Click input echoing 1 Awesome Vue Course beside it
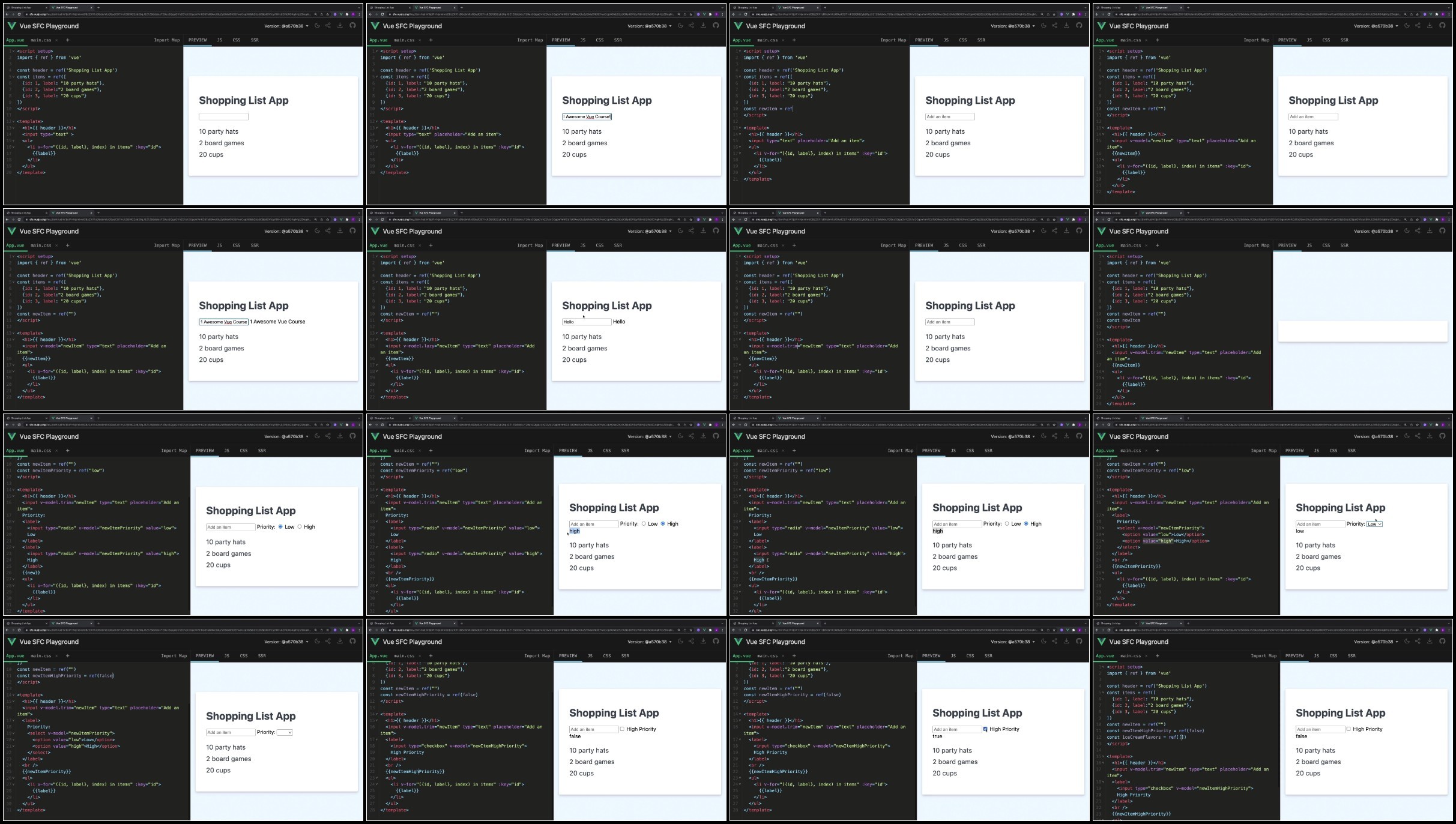The width and height of the screenshot is (1456, 824). 223,322
